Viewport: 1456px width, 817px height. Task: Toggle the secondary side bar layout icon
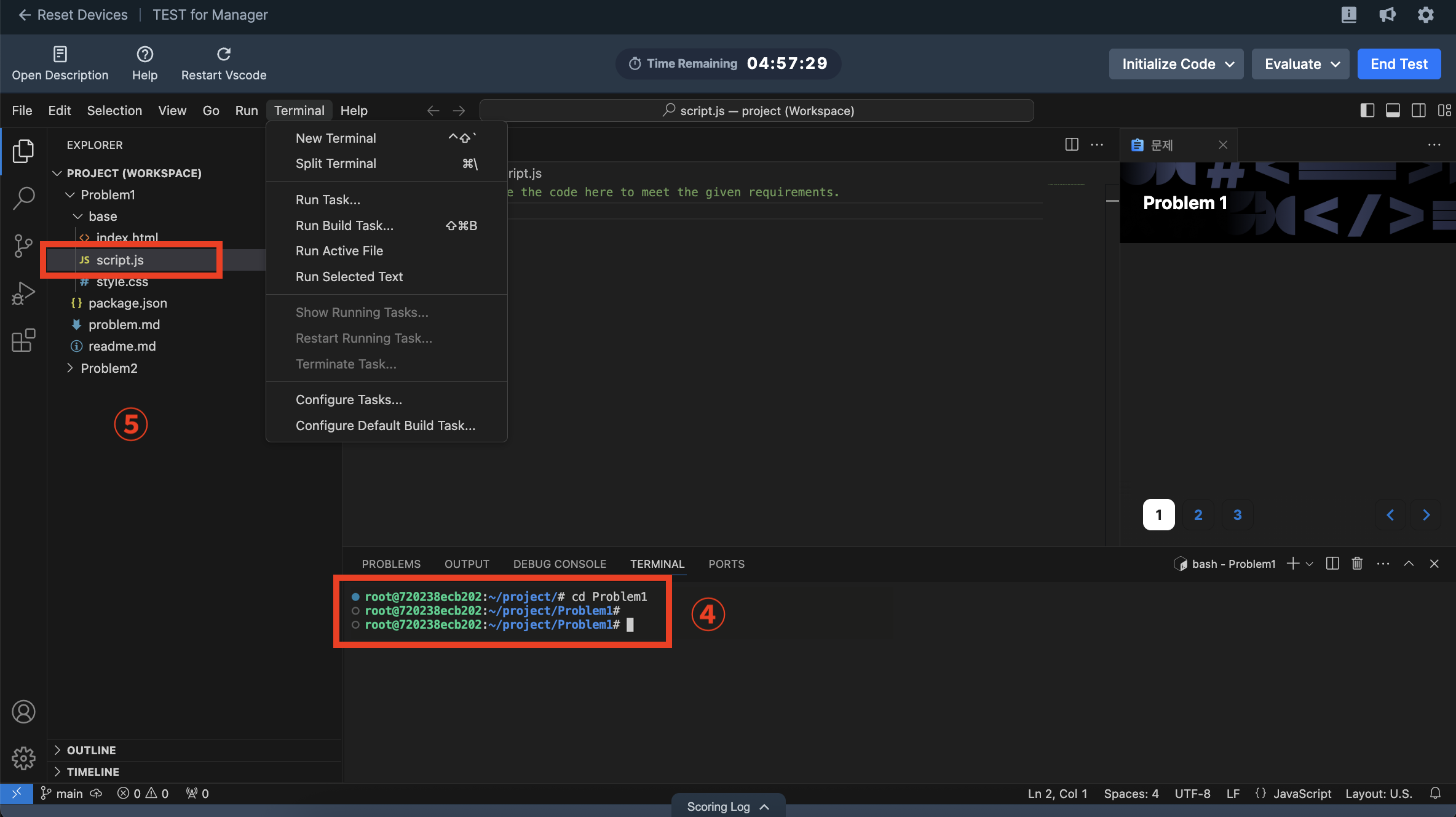pyautogui.click(x=1418, y=111)
